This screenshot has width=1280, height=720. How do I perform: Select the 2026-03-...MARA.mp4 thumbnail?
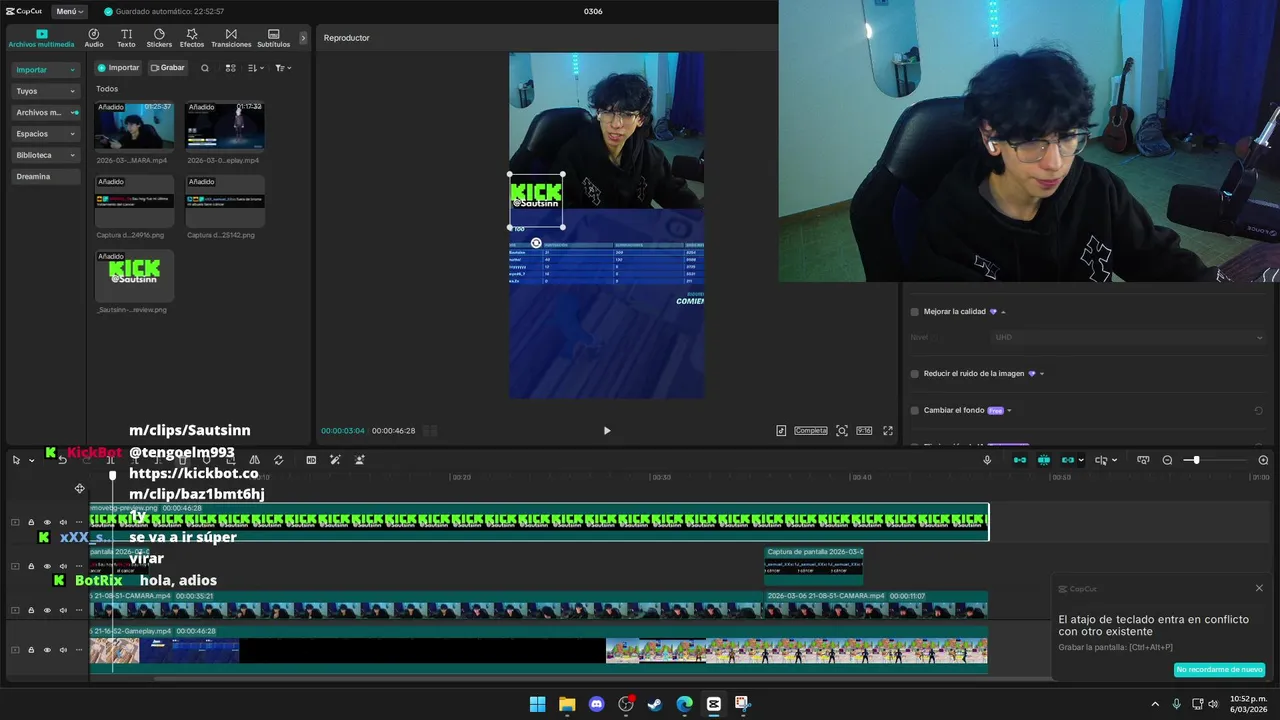click(x=134, y=125)
